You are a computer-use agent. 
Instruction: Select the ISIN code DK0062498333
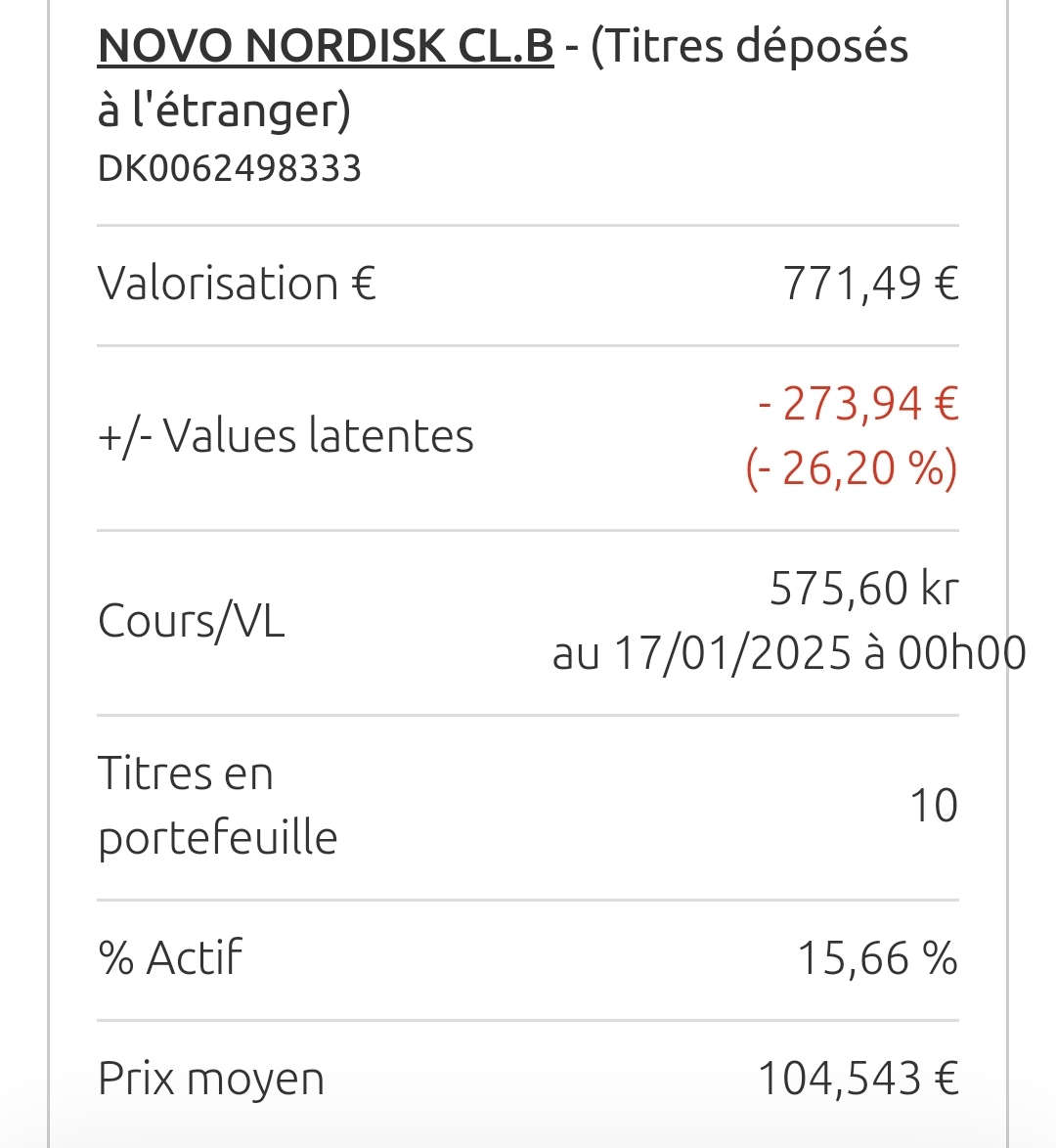coord(229,168)
